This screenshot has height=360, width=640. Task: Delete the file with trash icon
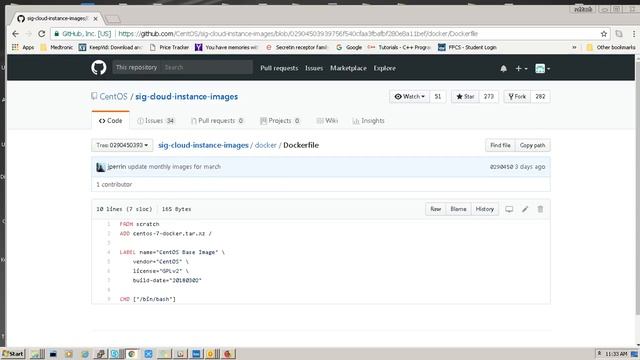click(x=540, y=209)
